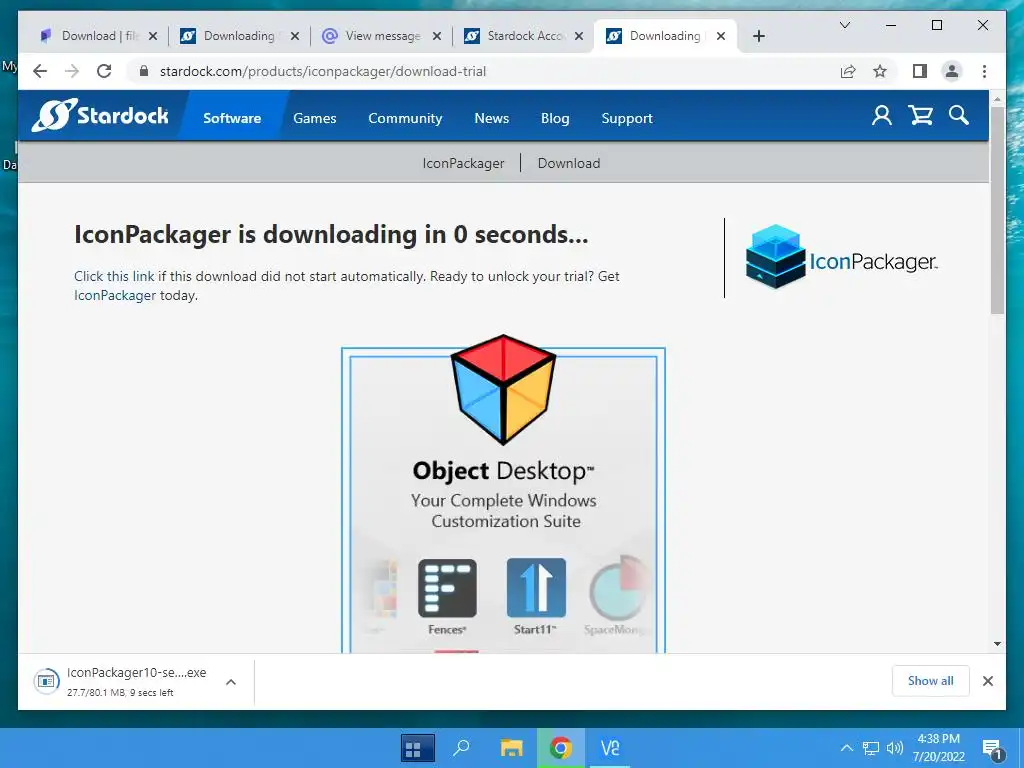Open the Chrome profile avatar
1024x768 pixels.
coord(952,71)
